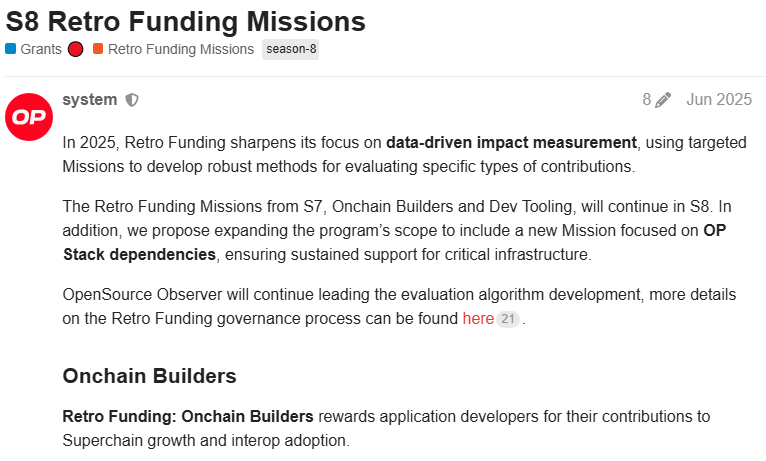Click the orange Retro Funding Missions square
The height and width of the screenshot is (461, 766).
[98, 49]
